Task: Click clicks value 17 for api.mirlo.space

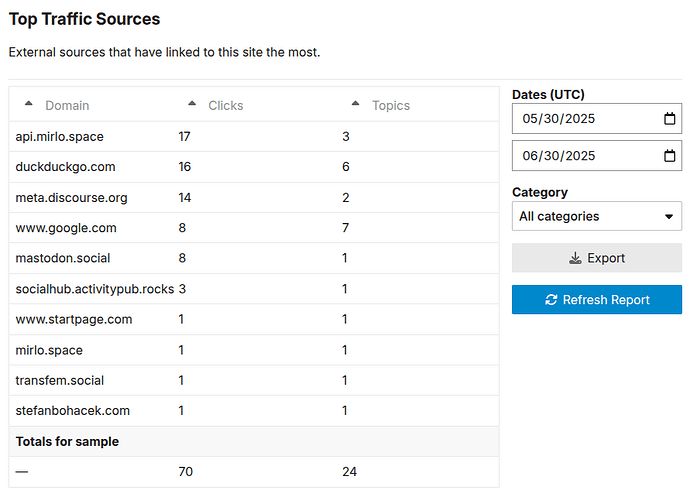Action: coord(184,136)
